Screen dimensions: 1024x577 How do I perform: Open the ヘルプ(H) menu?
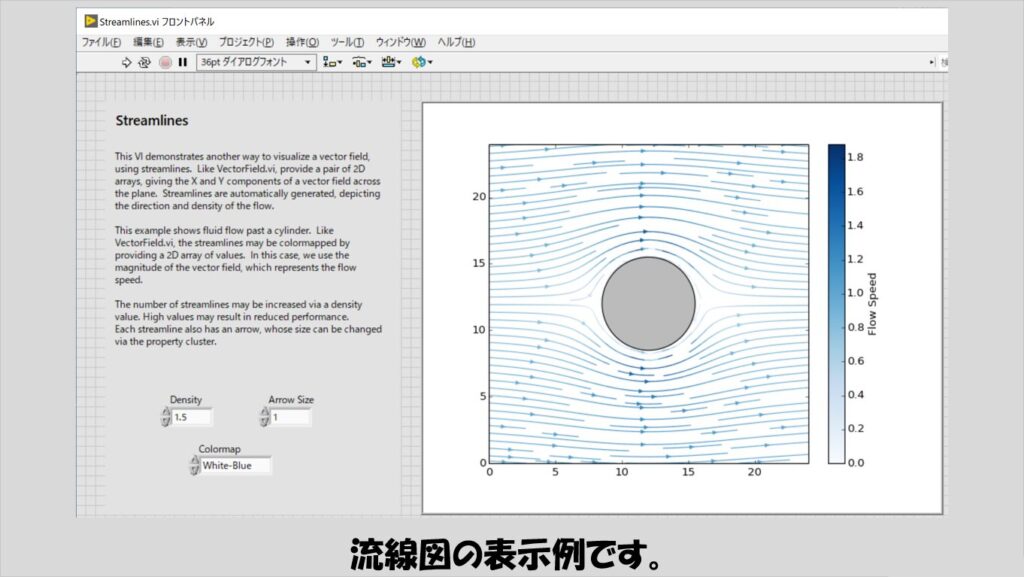pyautogui.click(x=456, y=42)
